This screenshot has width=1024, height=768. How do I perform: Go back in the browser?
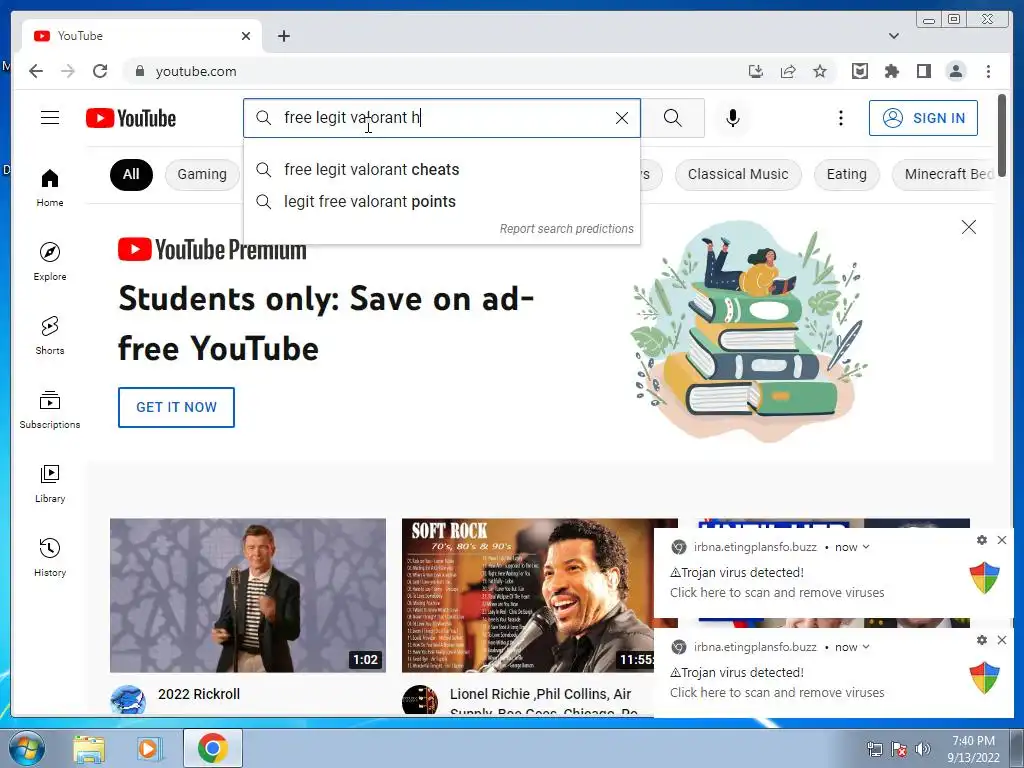click(x=36, y=71)
